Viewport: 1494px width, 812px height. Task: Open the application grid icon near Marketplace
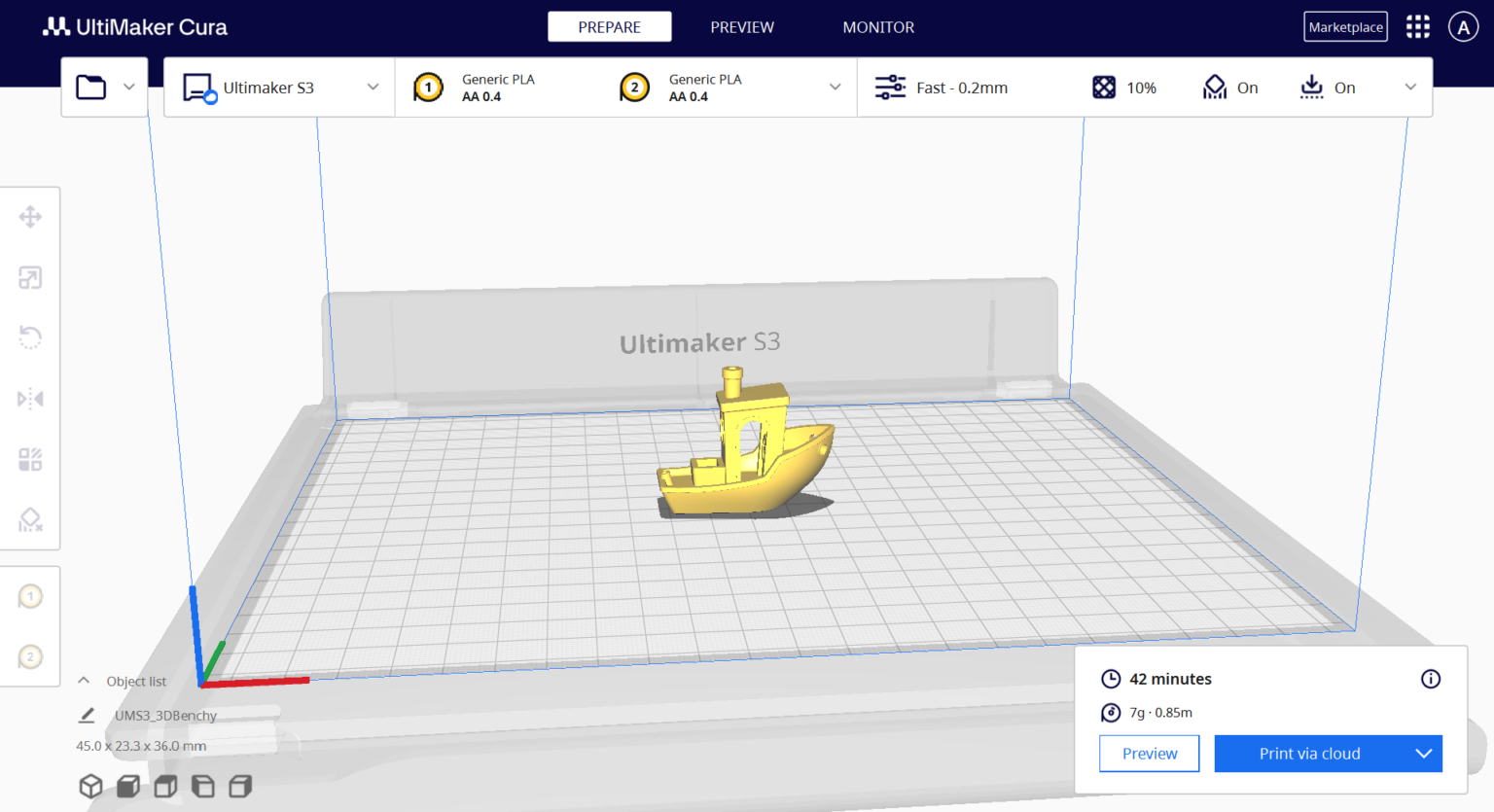[1418, 26]
